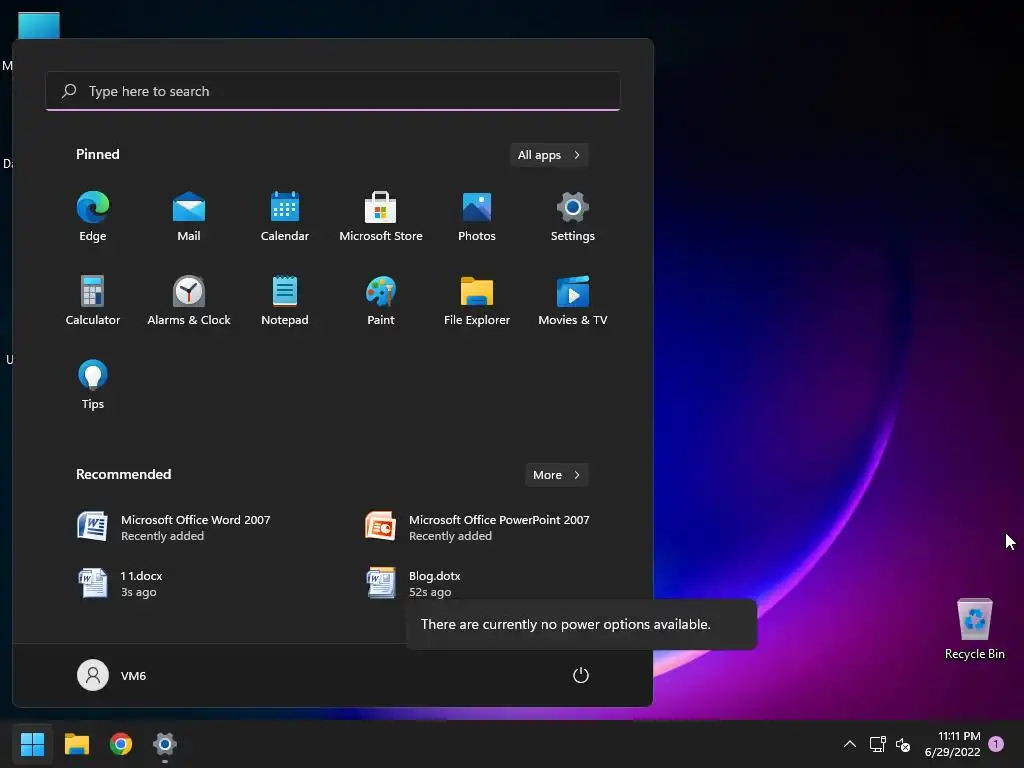The width and height of the screenshot is (1024, 768).
Task: Launch the Photos app
Action: [477, 217]
